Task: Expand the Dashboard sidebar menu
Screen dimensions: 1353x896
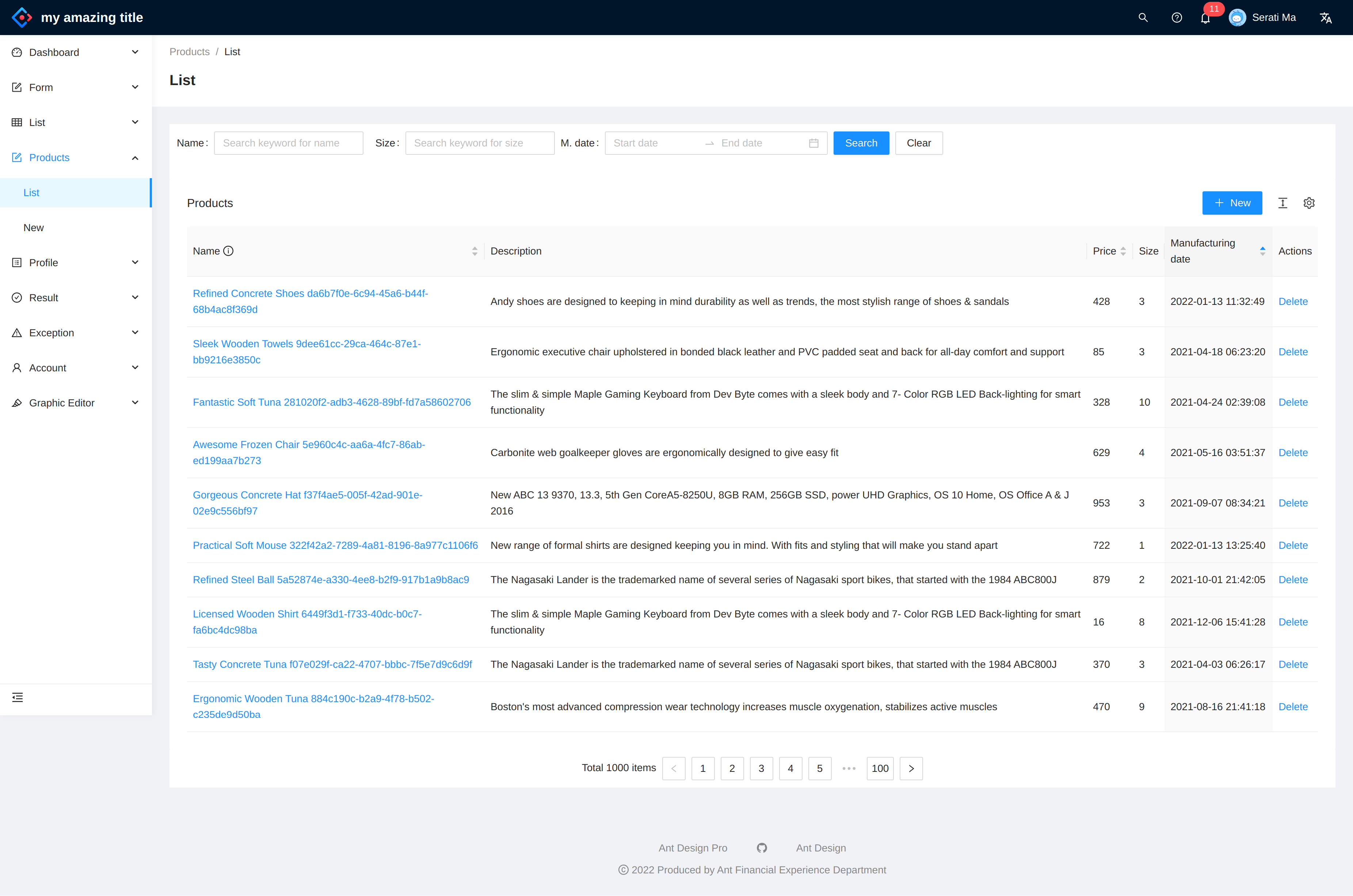Action: point(75,52)
